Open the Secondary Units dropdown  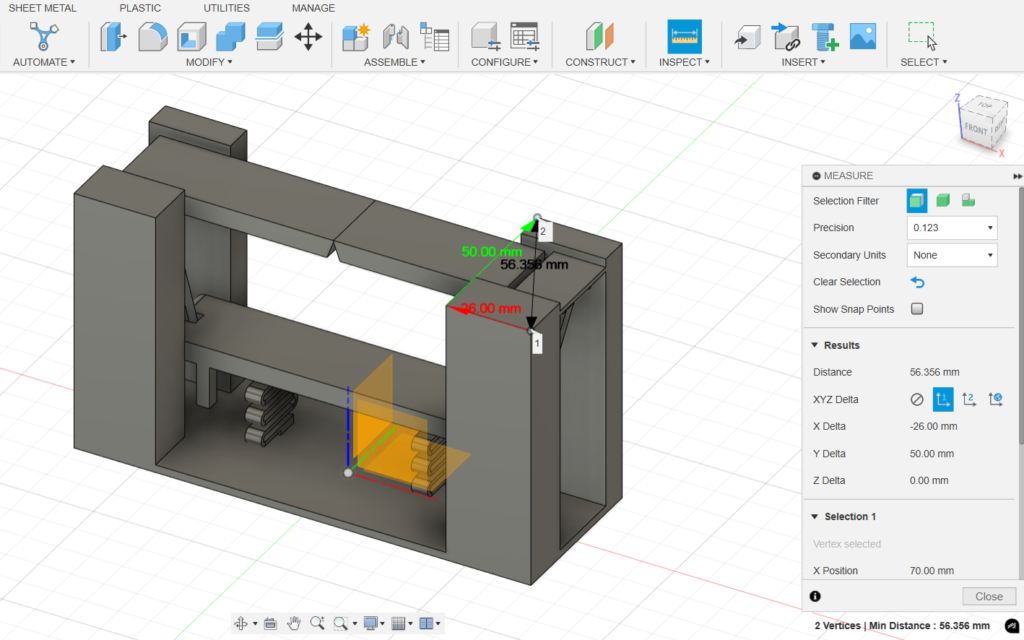pyautogui.click(x=952, y=255)
